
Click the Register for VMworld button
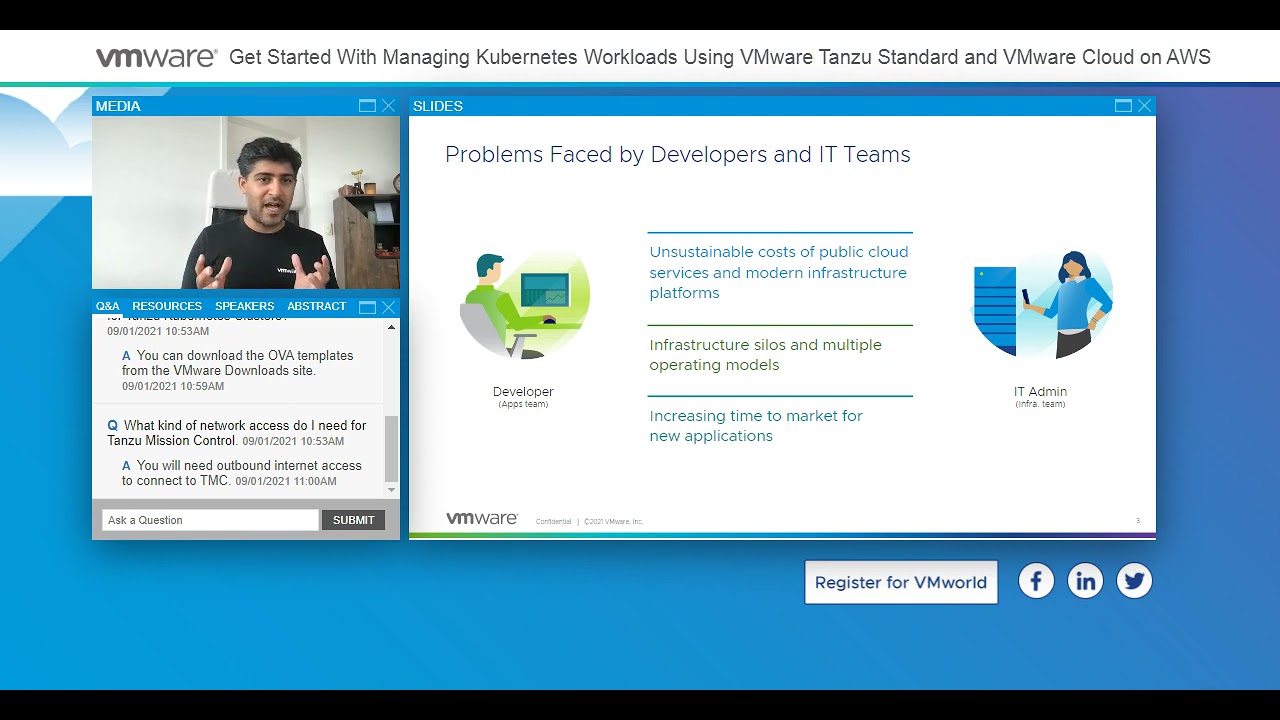(x=901, y=582)
